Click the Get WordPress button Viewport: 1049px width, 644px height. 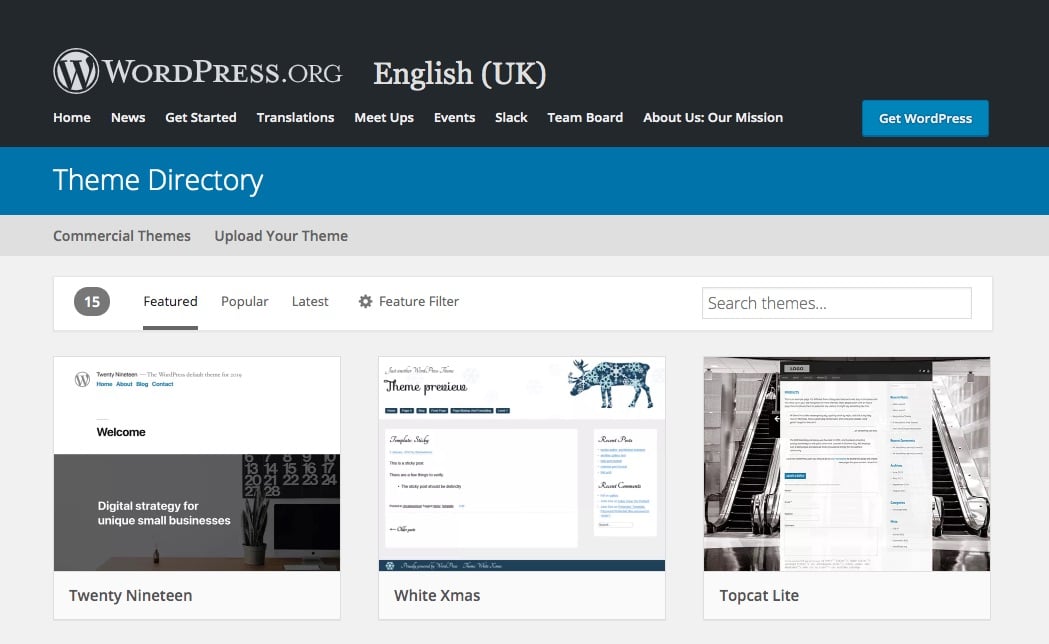tap(924, 118)
